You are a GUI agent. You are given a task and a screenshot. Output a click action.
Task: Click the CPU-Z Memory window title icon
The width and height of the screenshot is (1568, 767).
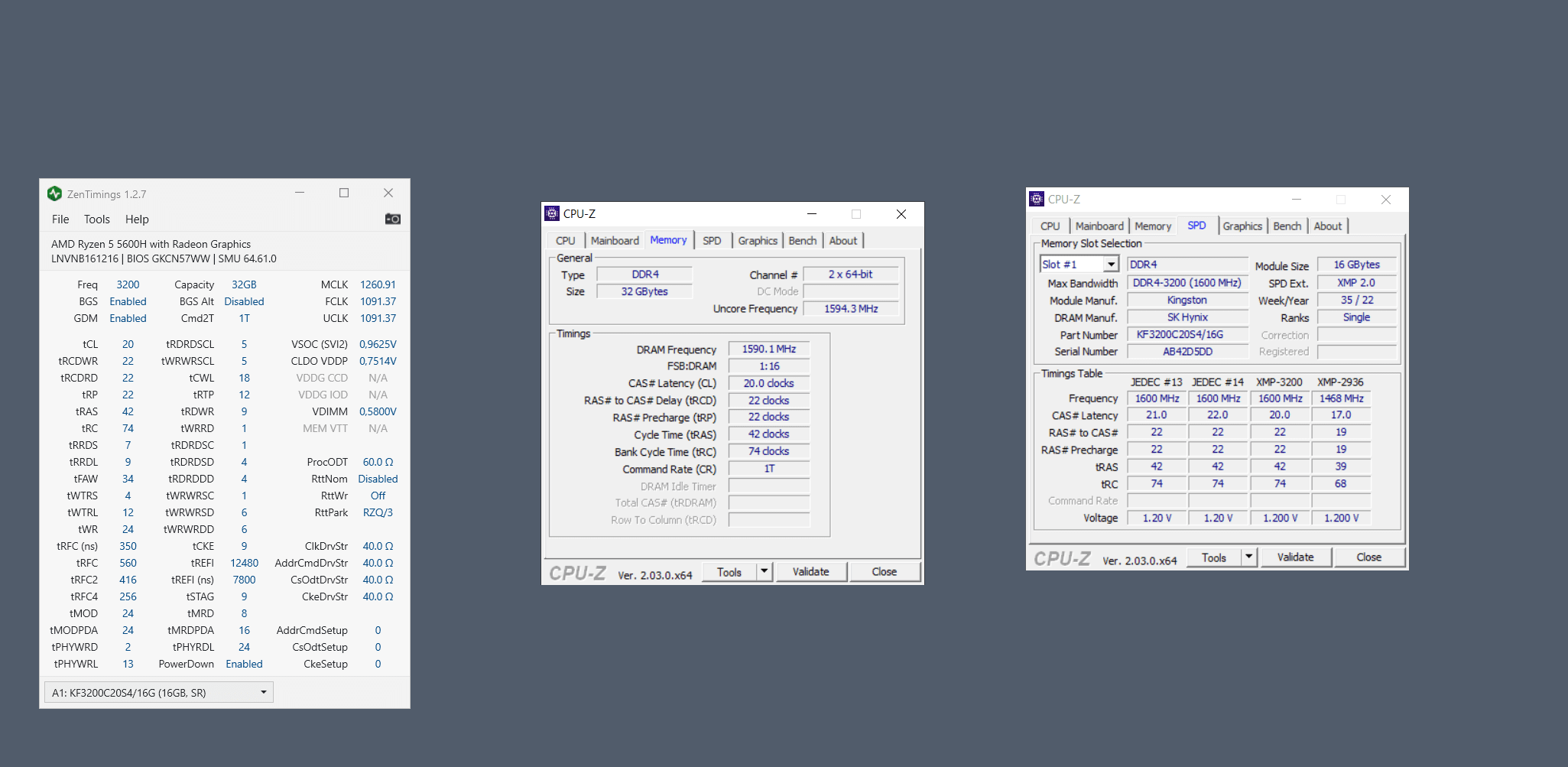[552, 213]
